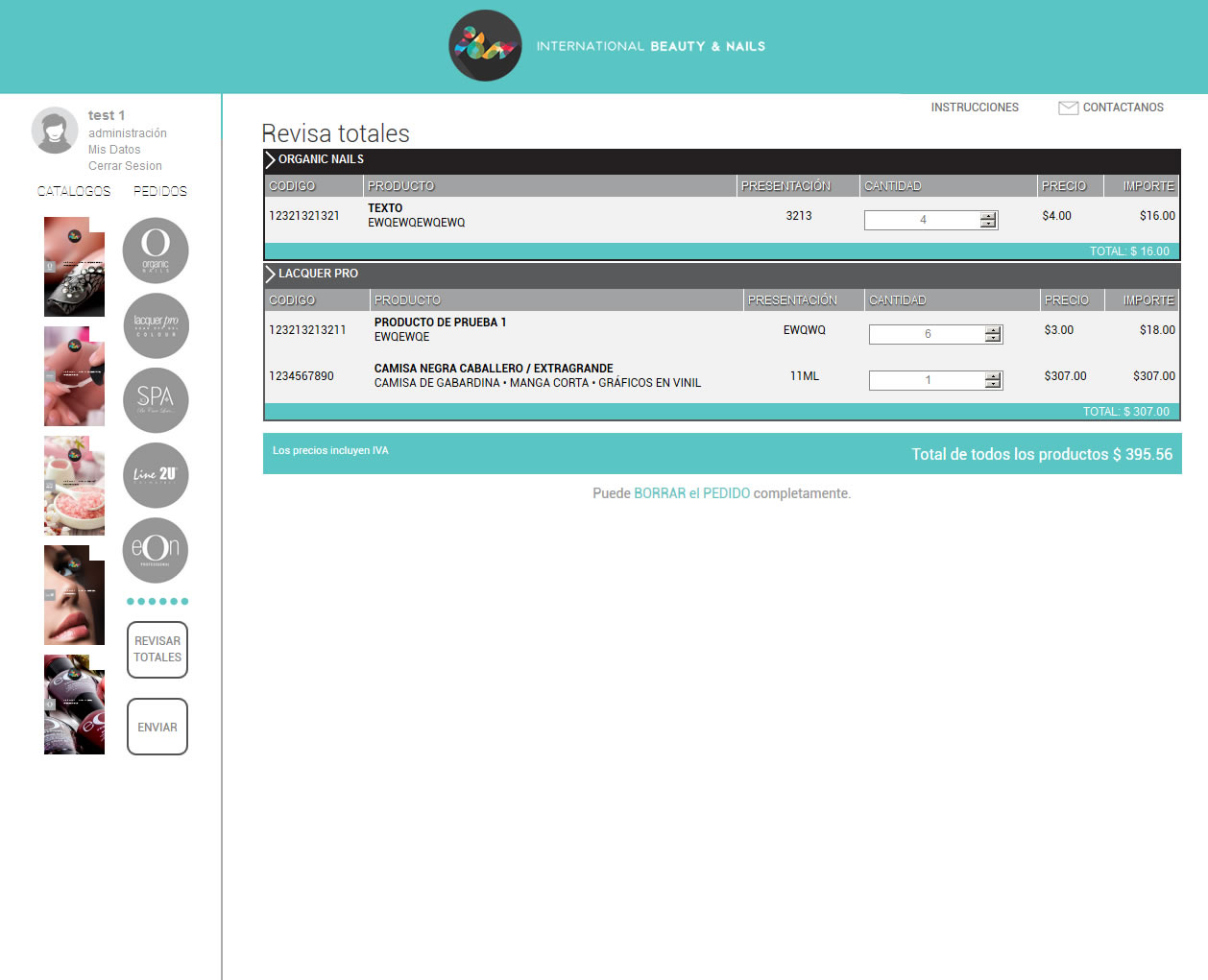
Task: Open the Instrucciones link
Action: coord(975,108)
